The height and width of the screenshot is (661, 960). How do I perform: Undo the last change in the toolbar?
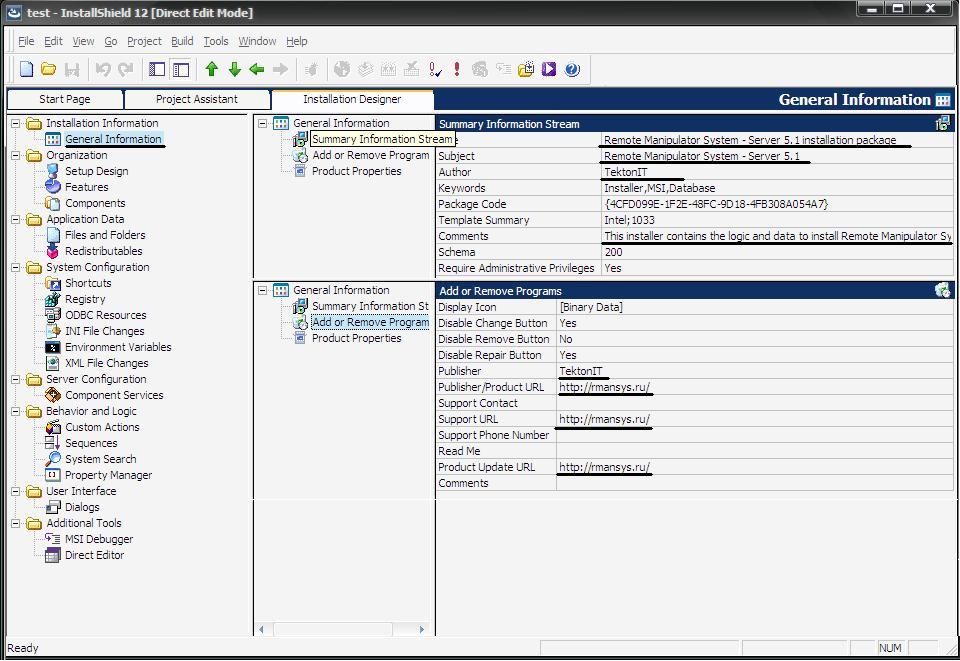pyautogui.click(x=103, y=69)
